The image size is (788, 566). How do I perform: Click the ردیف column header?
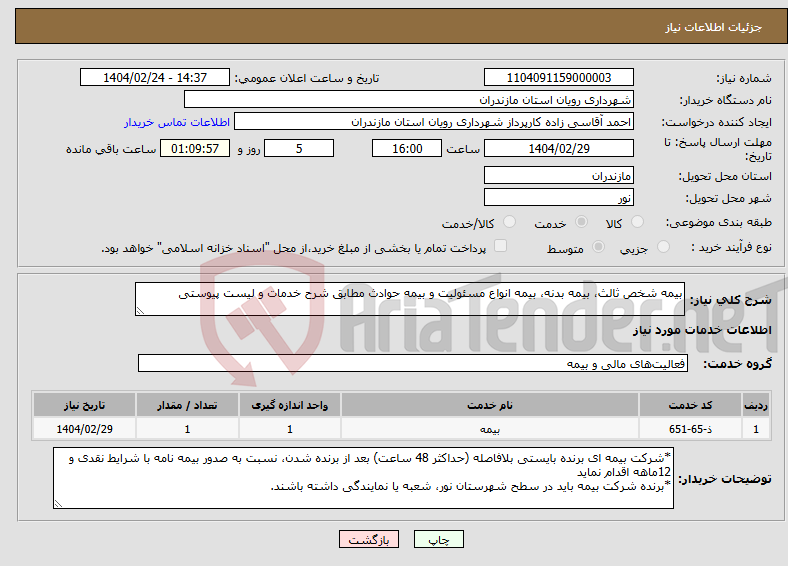pos(756,405)
